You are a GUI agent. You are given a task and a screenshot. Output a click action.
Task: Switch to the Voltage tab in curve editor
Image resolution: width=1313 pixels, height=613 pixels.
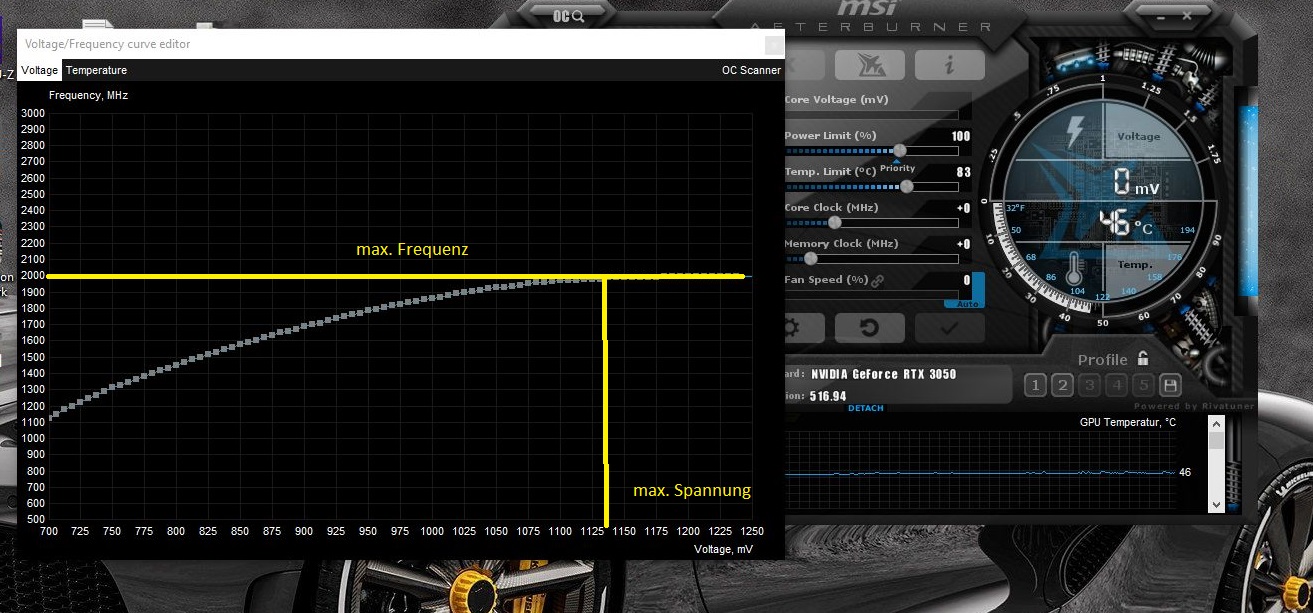pos(40,70)
